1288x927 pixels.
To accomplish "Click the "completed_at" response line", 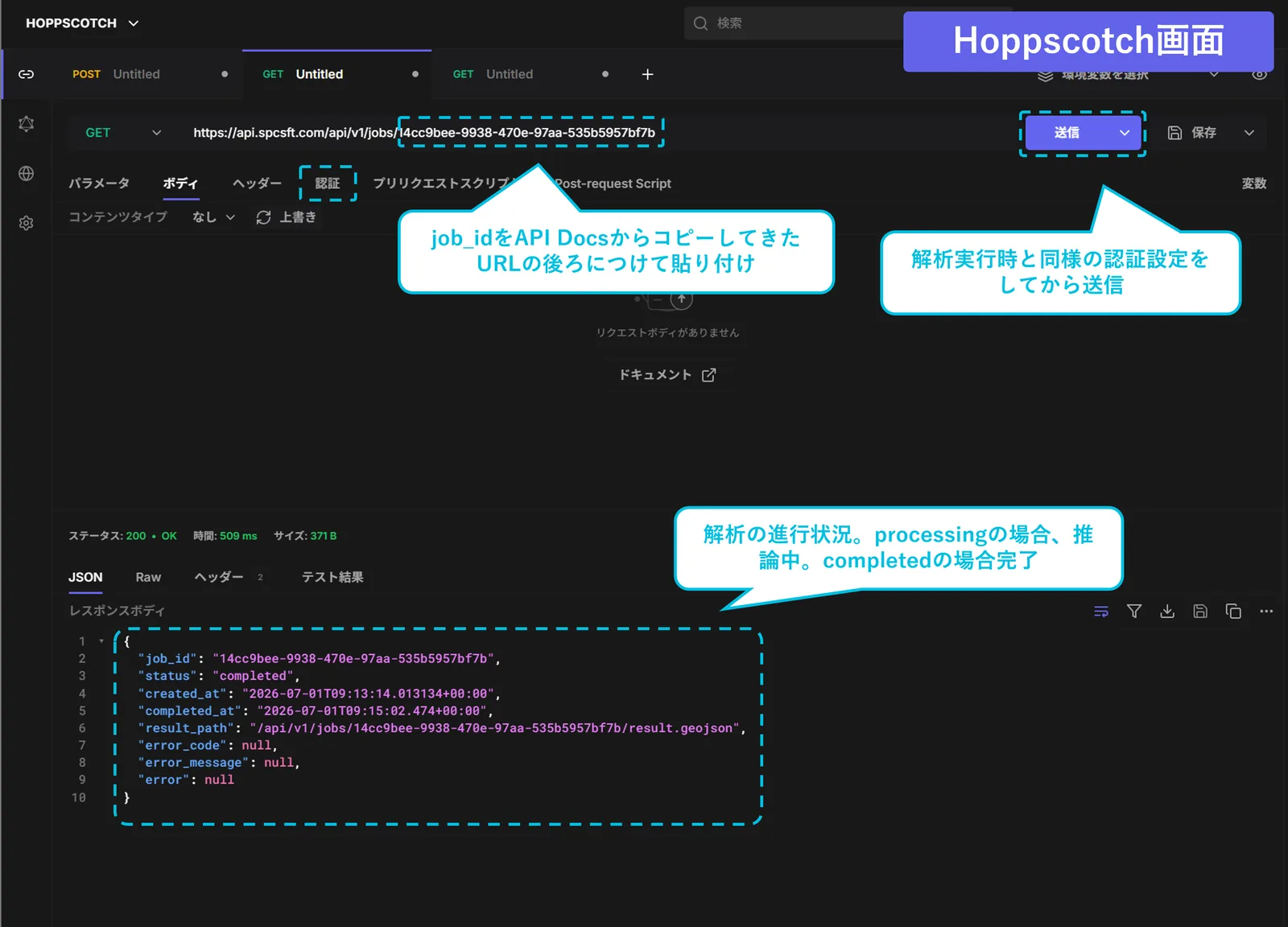I will (x=316, y=711).
